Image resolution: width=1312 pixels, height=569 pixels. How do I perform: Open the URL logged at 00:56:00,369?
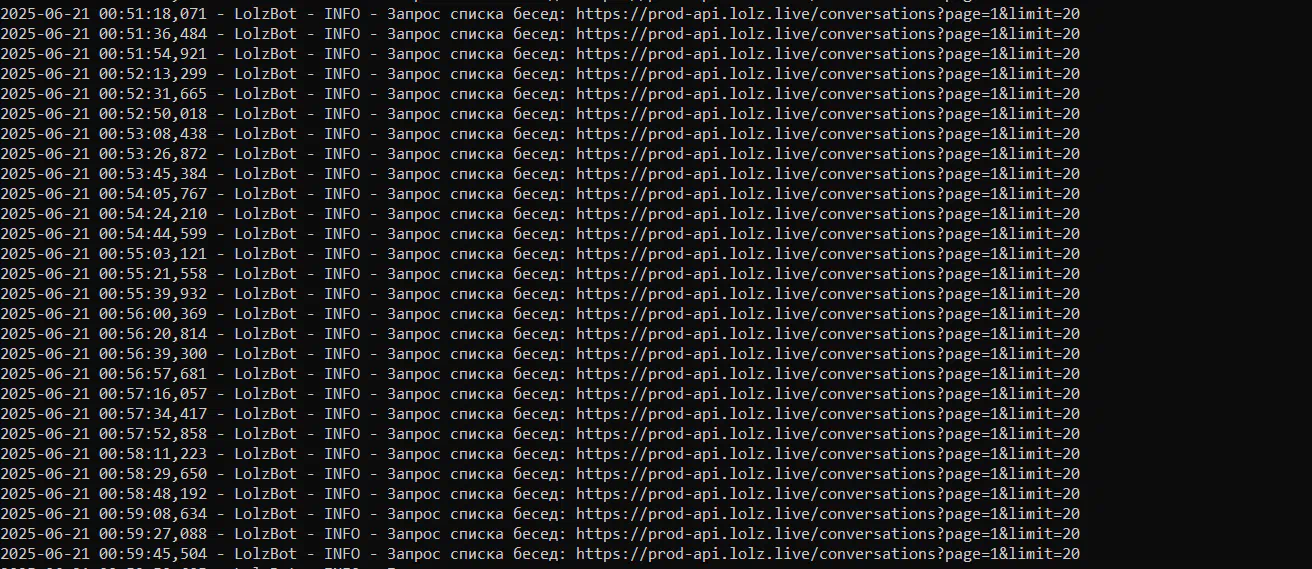(828, 314)
